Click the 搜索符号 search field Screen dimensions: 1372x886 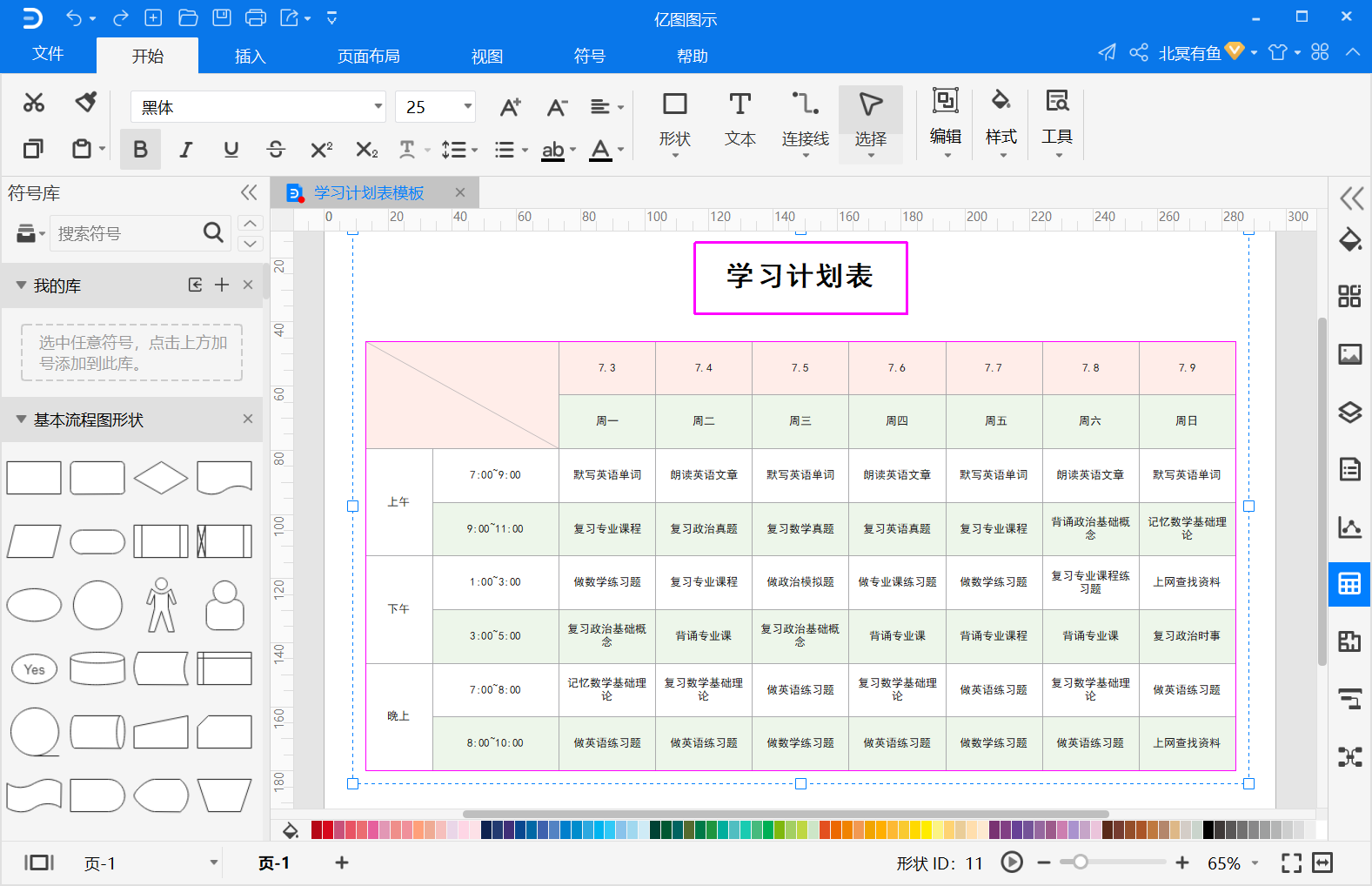(x=126, y=233)
